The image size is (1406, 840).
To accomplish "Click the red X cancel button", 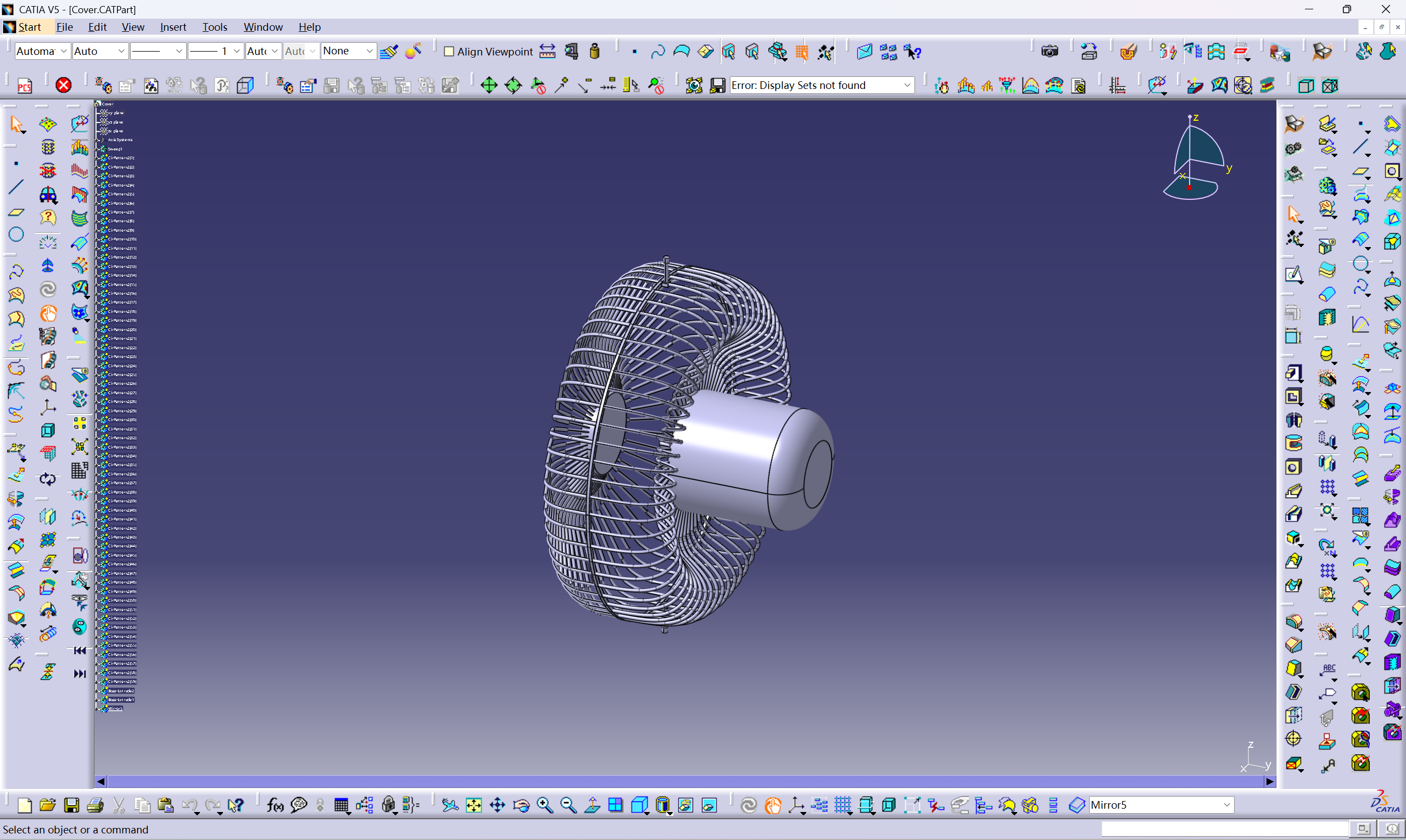I will (63, 85).
